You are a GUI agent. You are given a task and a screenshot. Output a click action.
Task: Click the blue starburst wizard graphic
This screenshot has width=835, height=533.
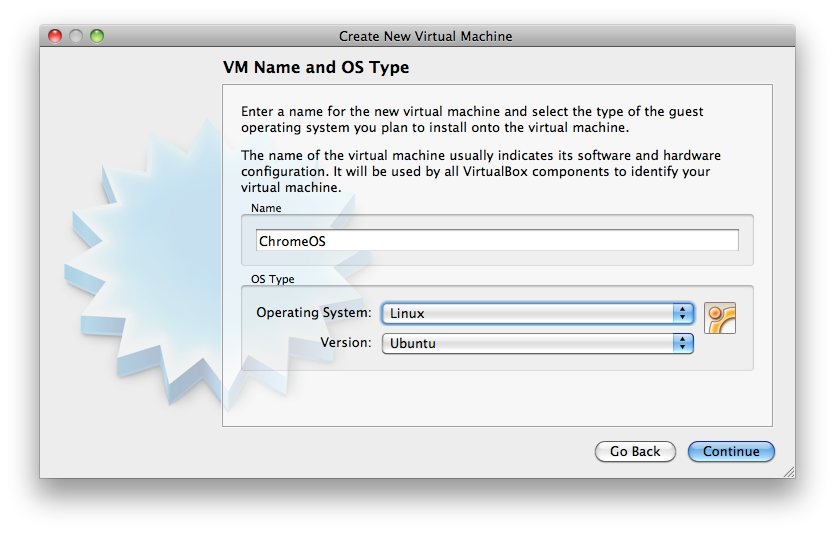150,270
